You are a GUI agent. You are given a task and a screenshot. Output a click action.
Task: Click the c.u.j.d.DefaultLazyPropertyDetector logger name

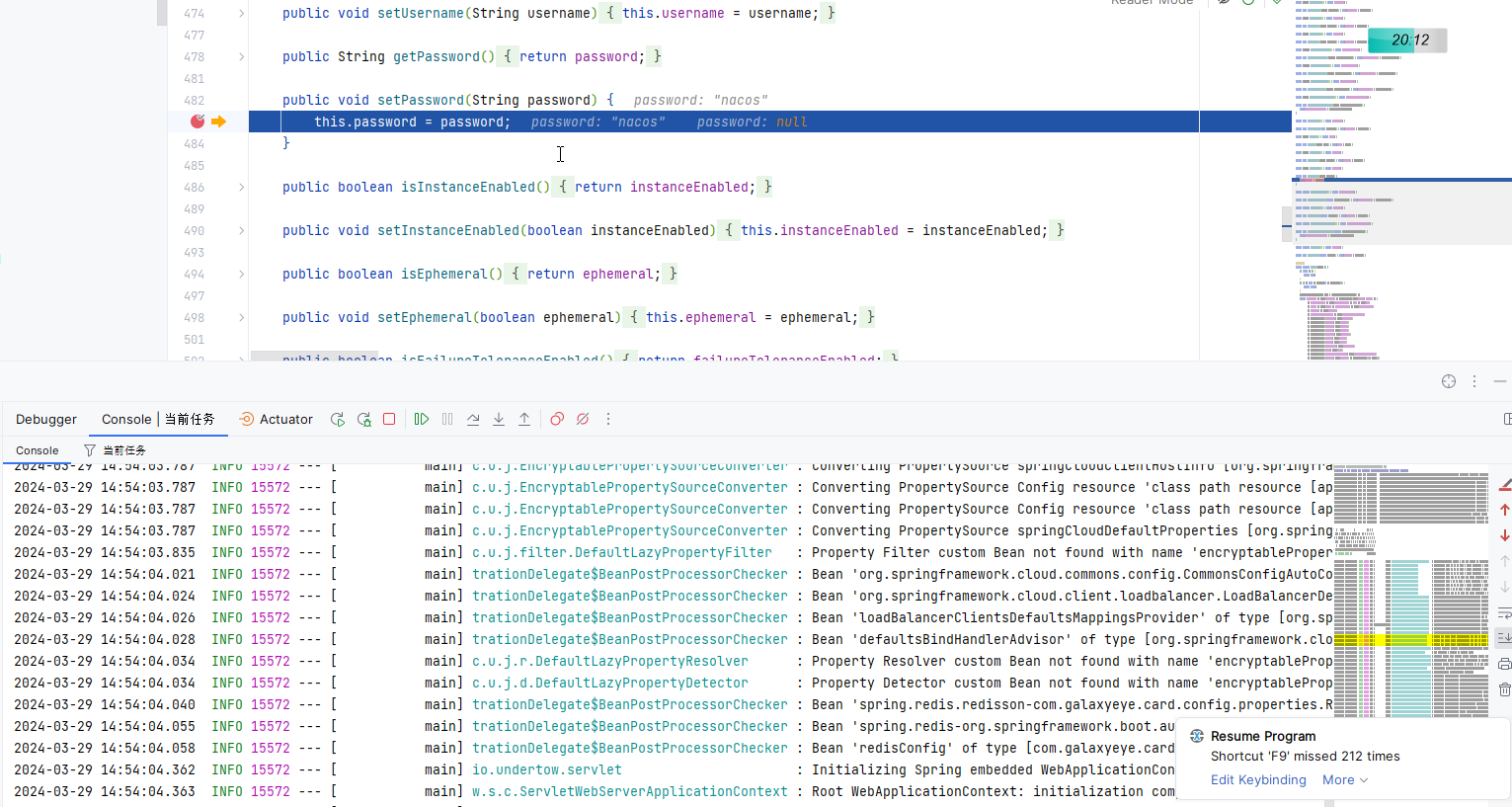(610, 683)
